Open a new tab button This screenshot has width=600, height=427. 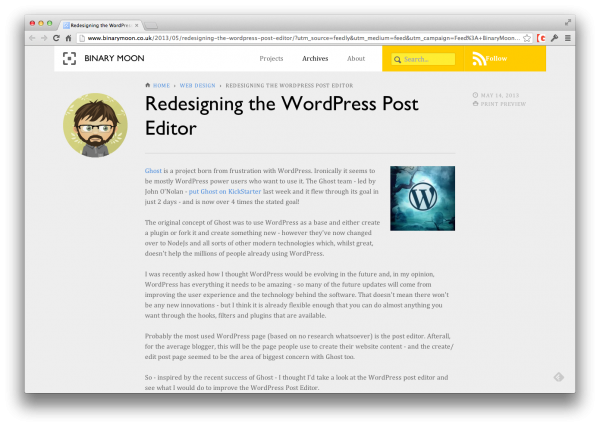151,26
